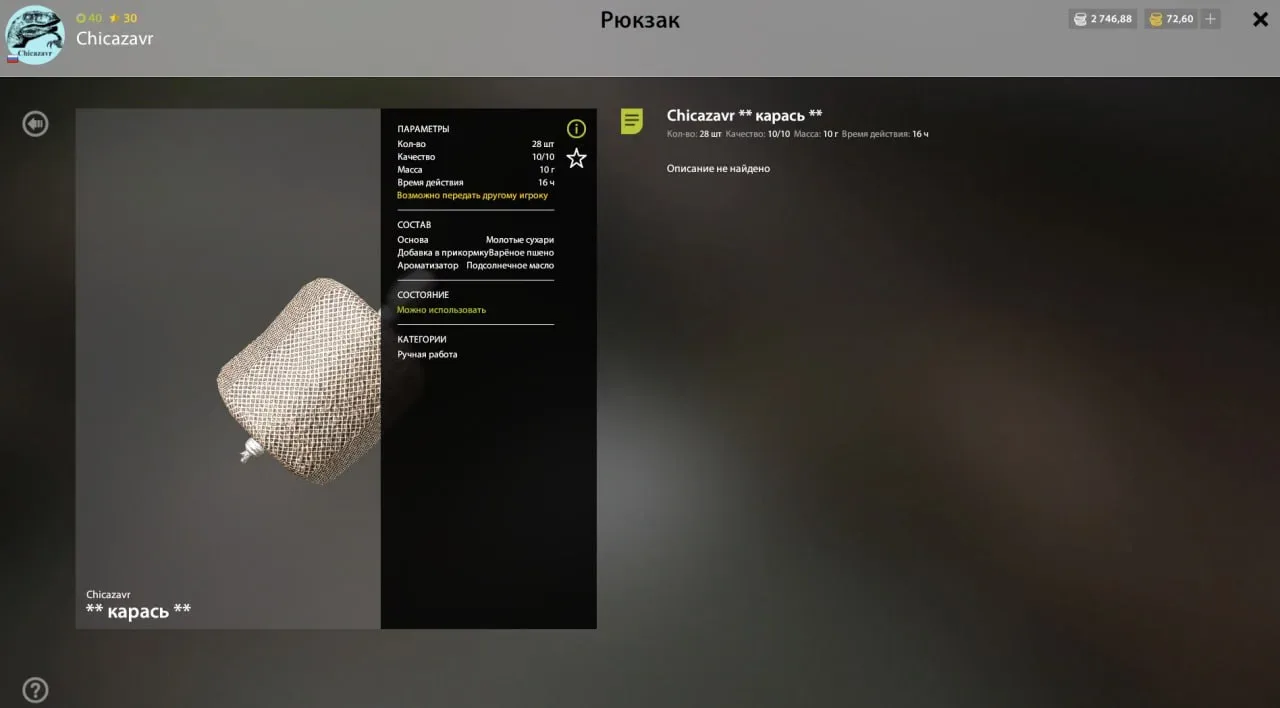
Task: Click the "Молотые сухари" base ingredient
Action: tap(519, 240)
